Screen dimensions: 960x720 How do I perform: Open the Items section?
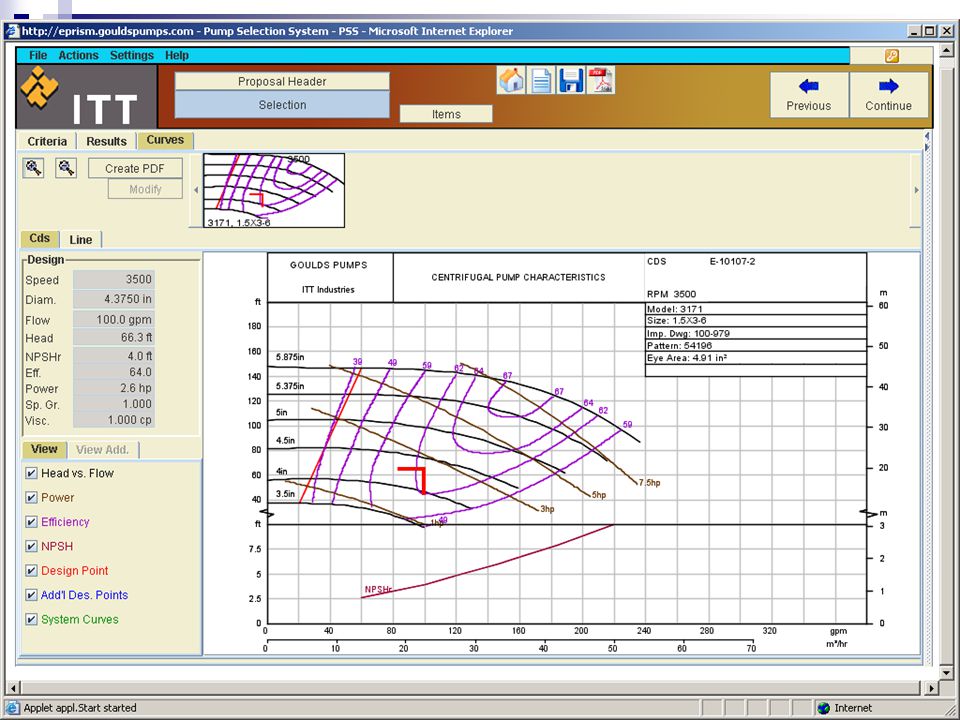[446, 114]
